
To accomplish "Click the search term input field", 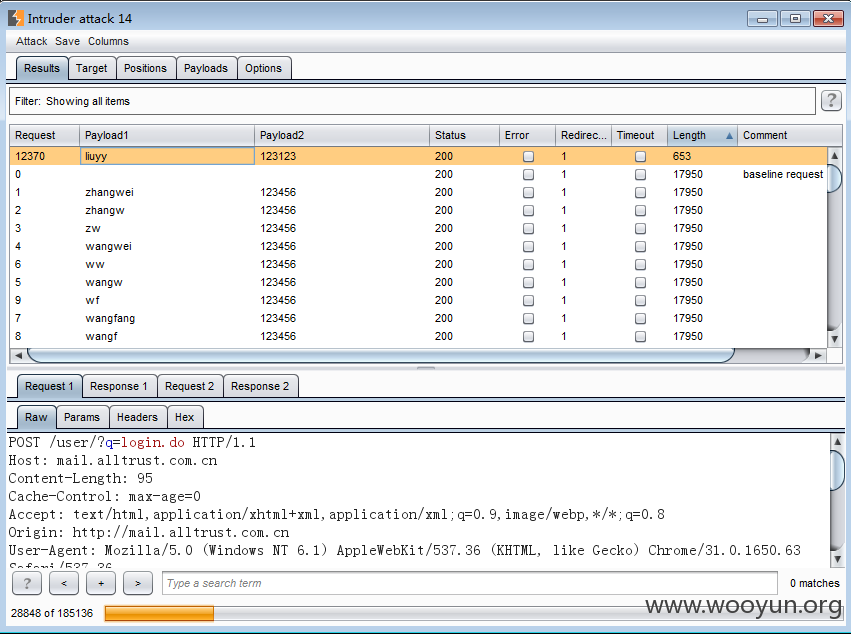I will click(x=470, y=584).
